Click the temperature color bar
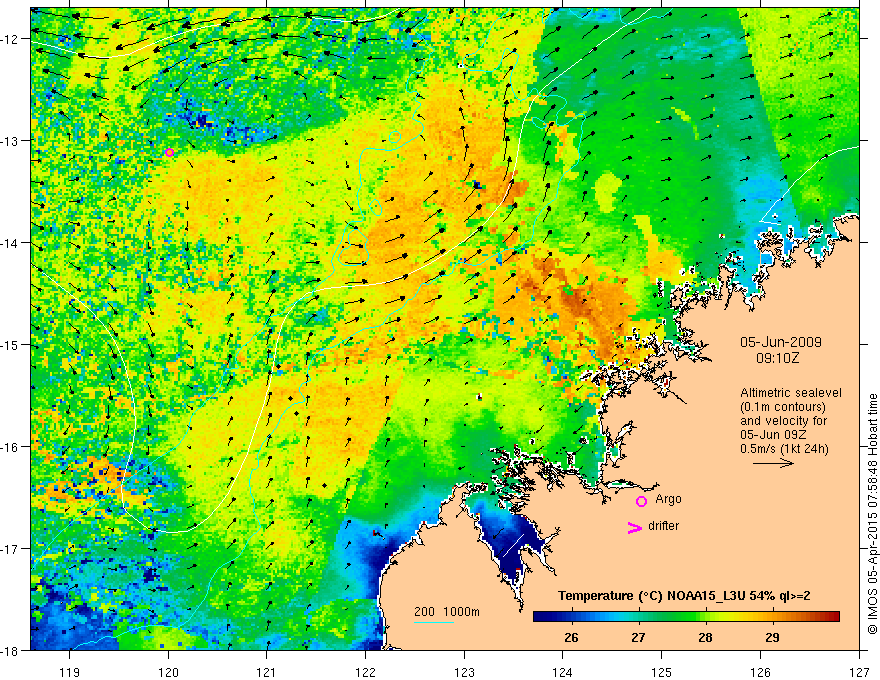Image resolution: width=880 pixels, height=680 pixels. click(x=686, y=617)
